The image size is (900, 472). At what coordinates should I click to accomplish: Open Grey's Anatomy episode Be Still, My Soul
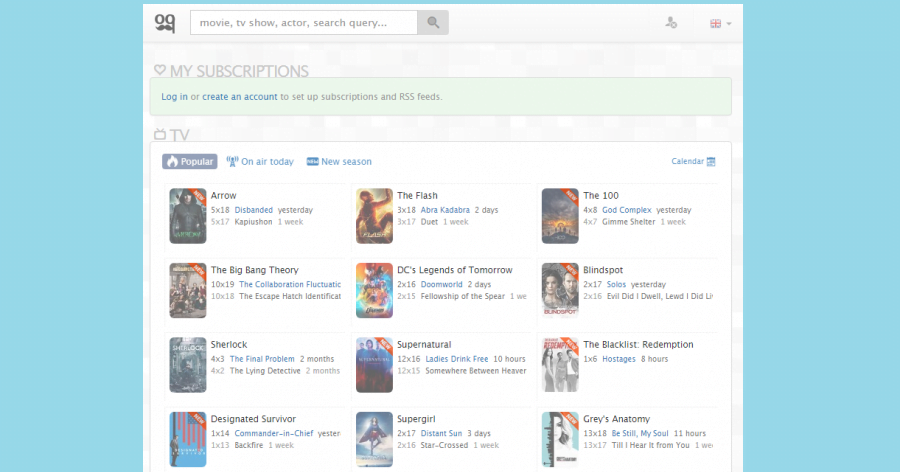640,434
